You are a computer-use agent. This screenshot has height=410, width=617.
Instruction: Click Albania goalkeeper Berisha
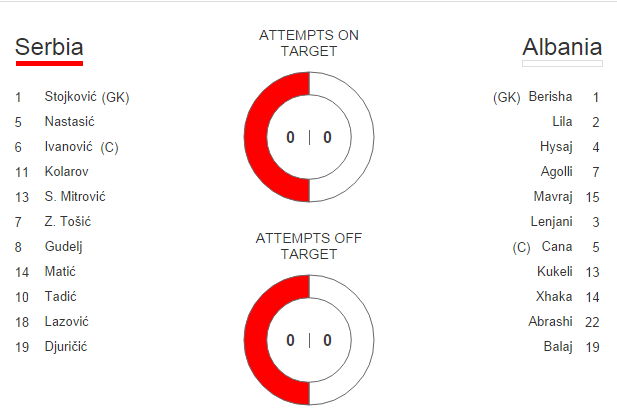click(x=550, y=97)
